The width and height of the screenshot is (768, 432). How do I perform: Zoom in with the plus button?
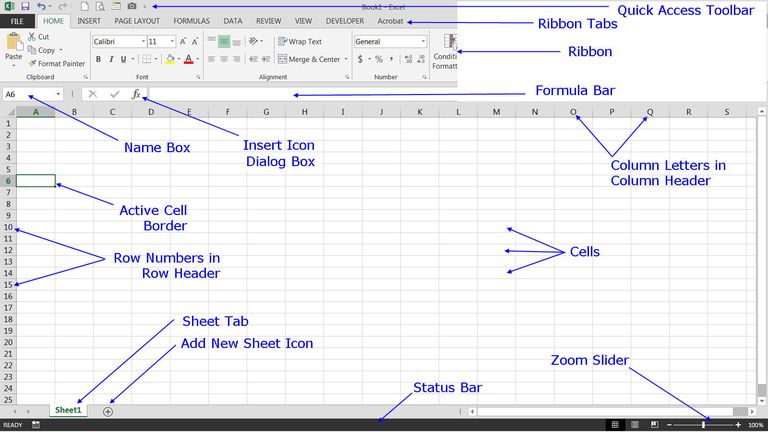point(738,425)
